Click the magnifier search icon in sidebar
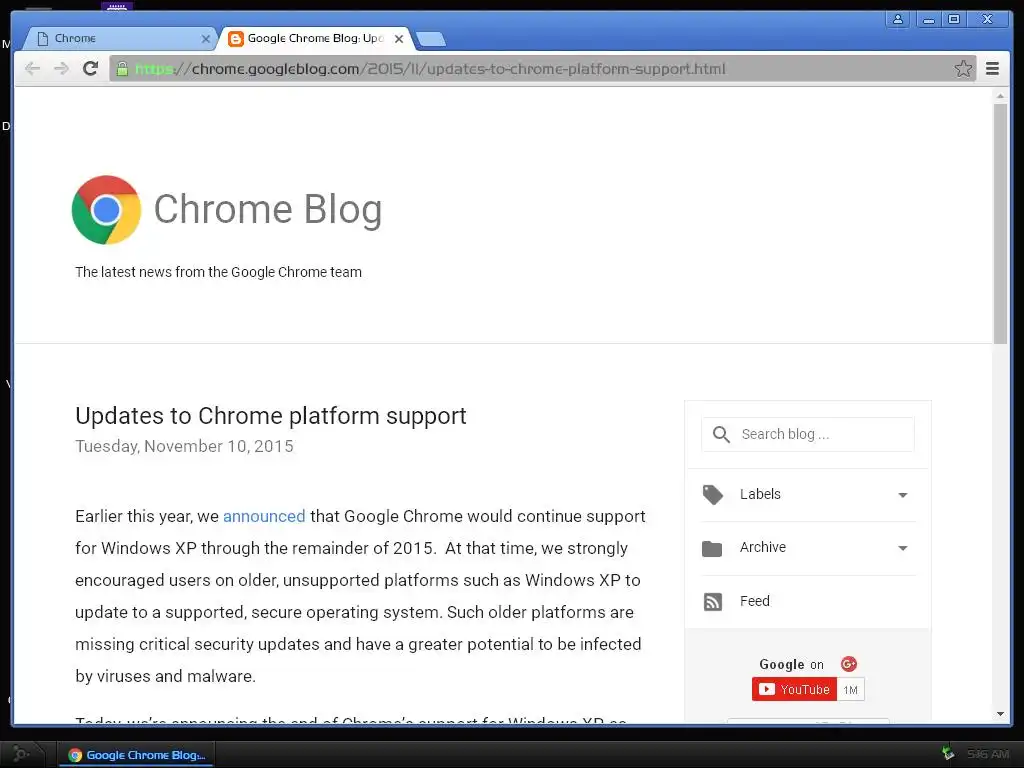 (x=721, y=434)
